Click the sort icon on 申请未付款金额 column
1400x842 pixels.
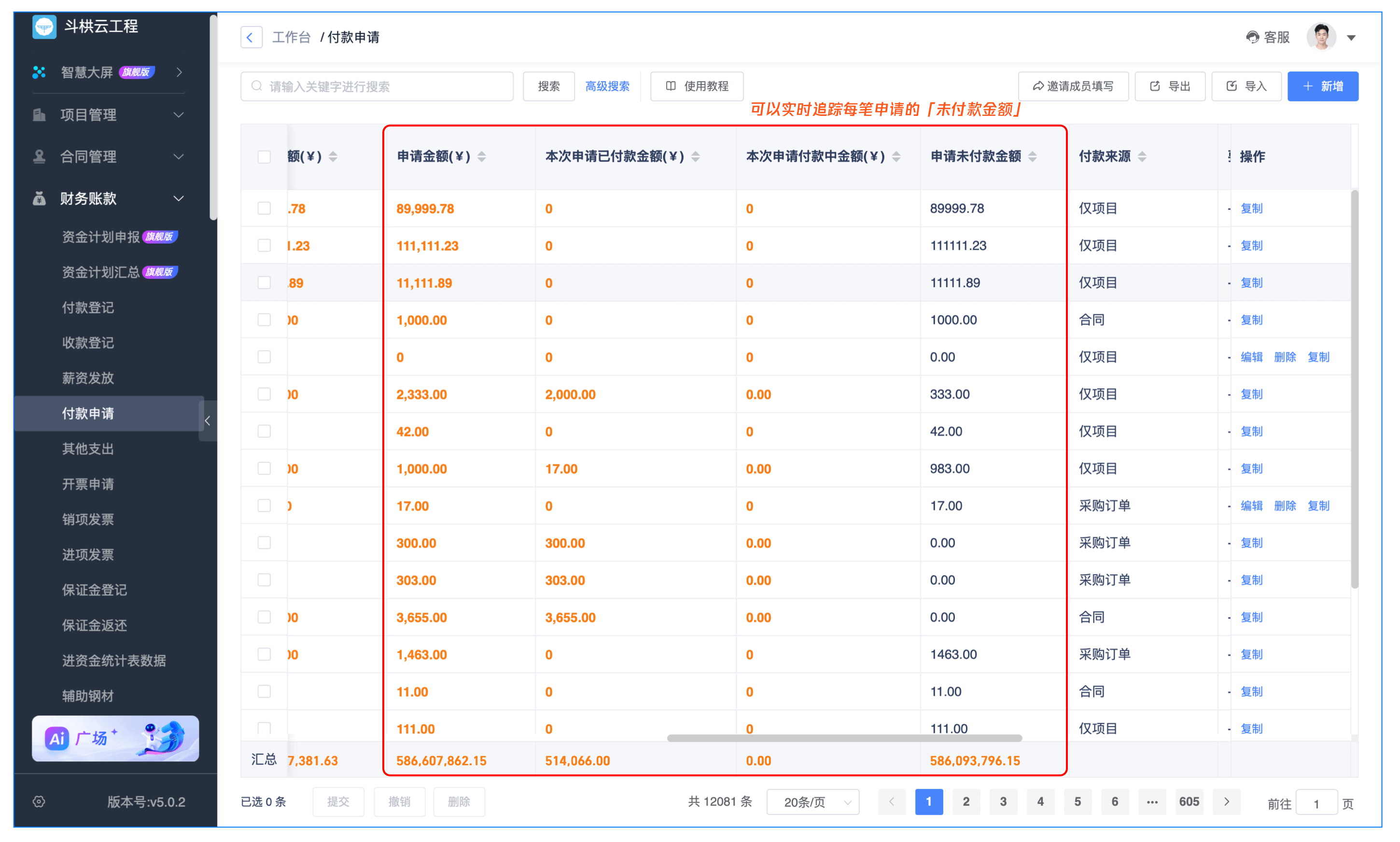click(1033, 156)
